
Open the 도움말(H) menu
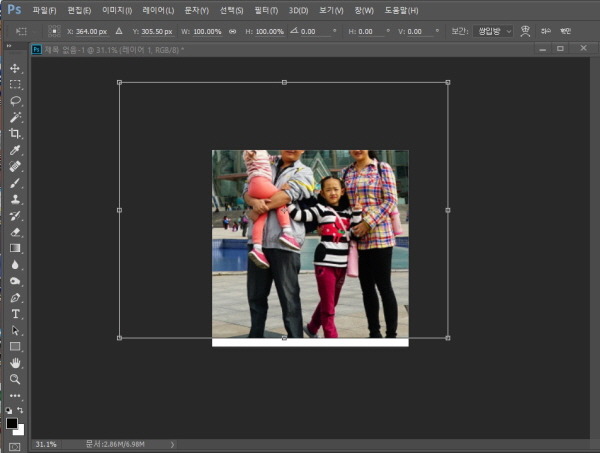pyautogui.click(x=401, y=10)
